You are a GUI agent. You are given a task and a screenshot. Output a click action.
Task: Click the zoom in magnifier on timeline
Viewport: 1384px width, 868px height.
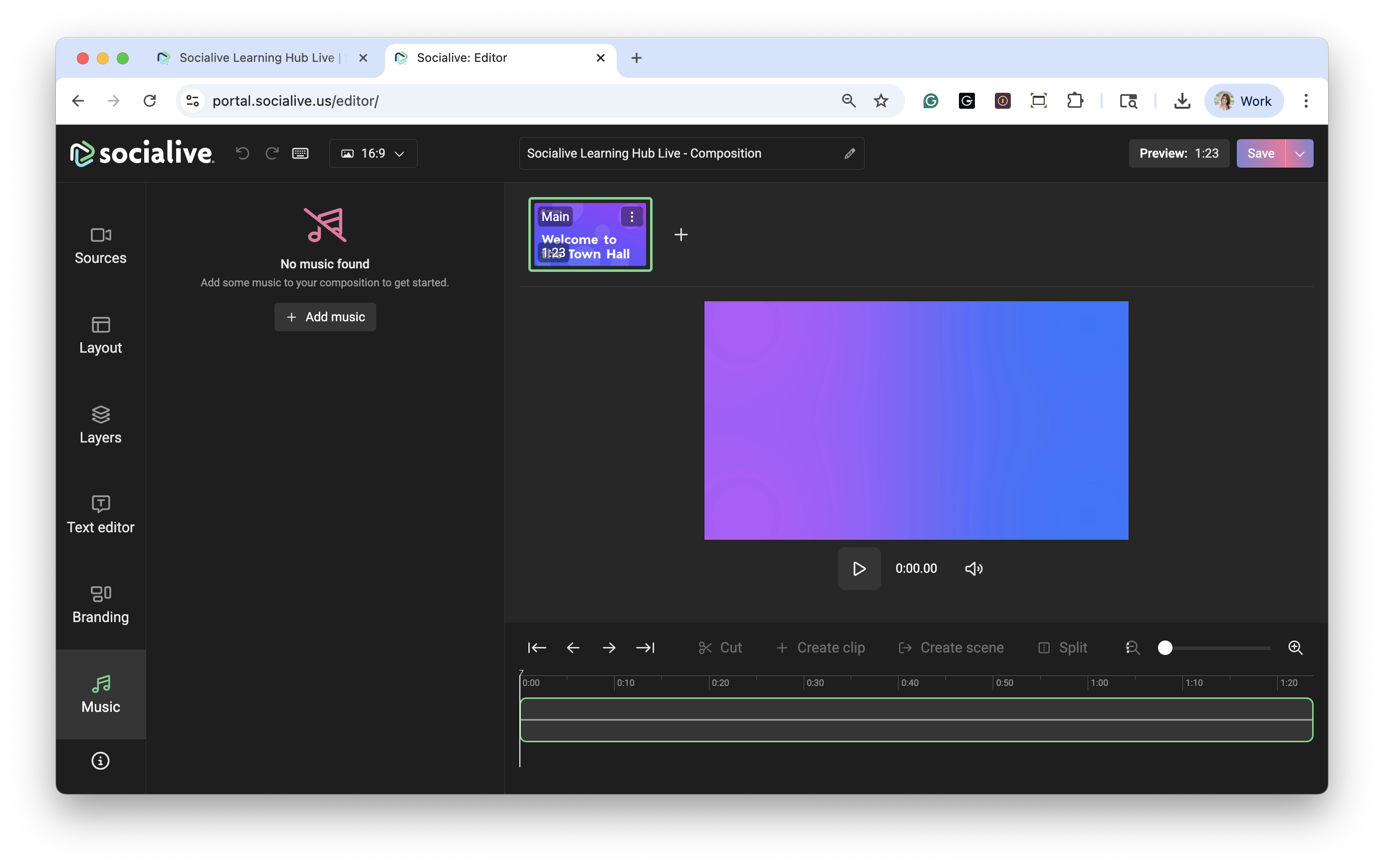[x=1295, y=648]
